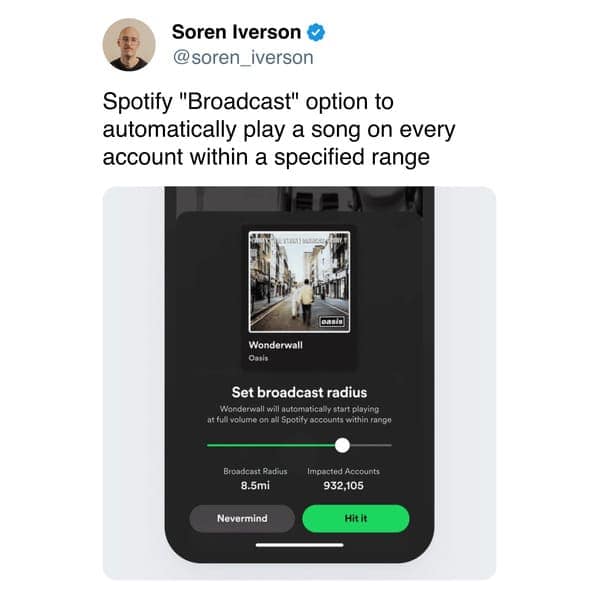
Task: Tap the Nevermind button
Action: (242, 518)
